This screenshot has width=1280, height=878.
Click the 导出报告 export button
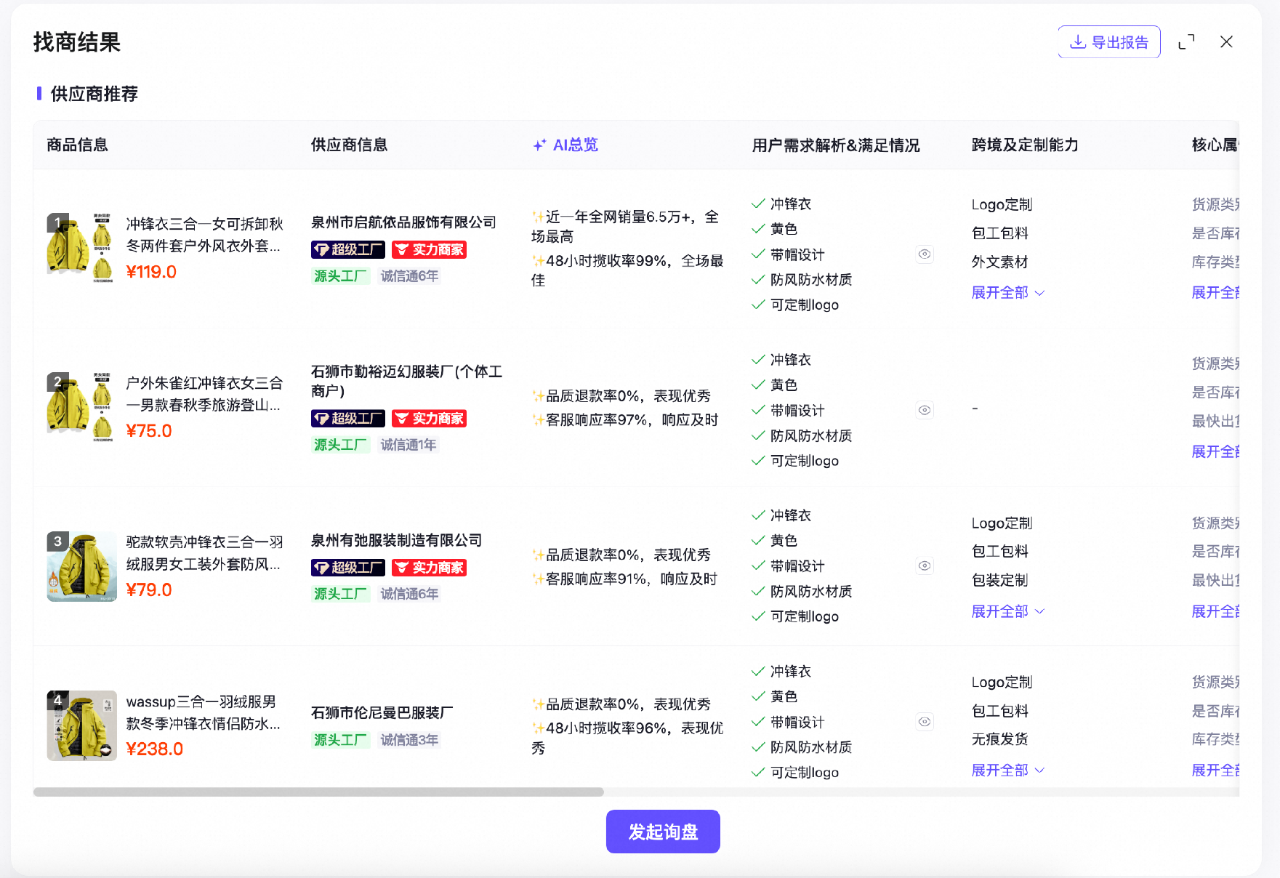pyautogui.click(x=1109, y=42)
